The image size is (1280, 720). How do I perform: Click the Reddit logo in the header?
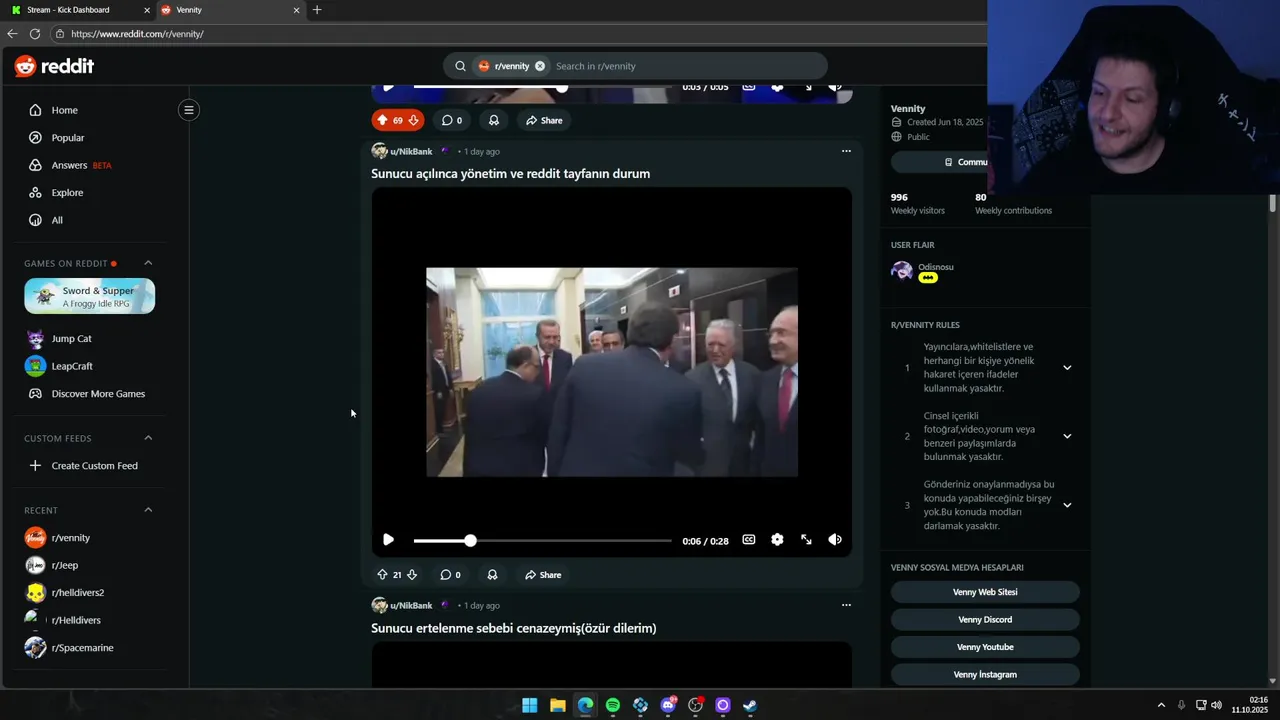pyautogui.click(x=54, y=66)
